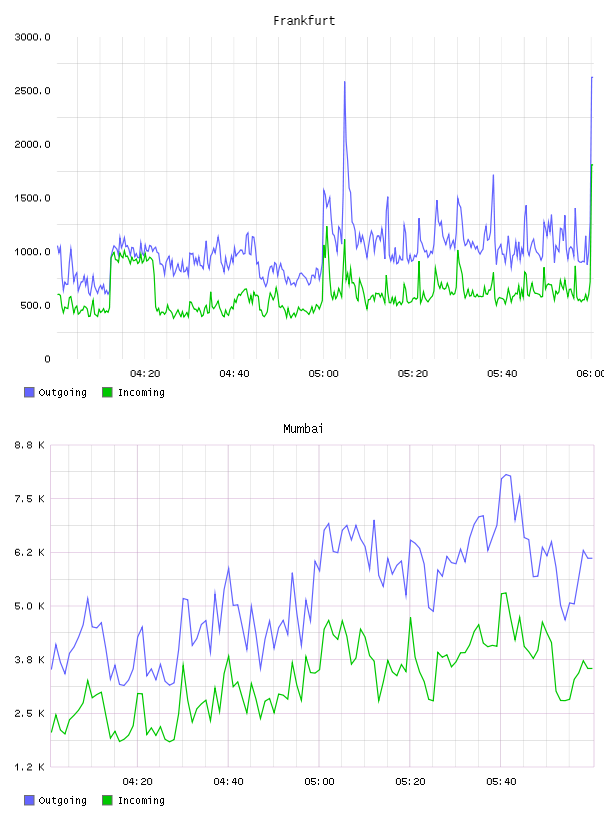The height and width of the screenshot is (816, 608).
Task: Click the Mumbai Outgoing peak near 05:40
Action: 506,475
